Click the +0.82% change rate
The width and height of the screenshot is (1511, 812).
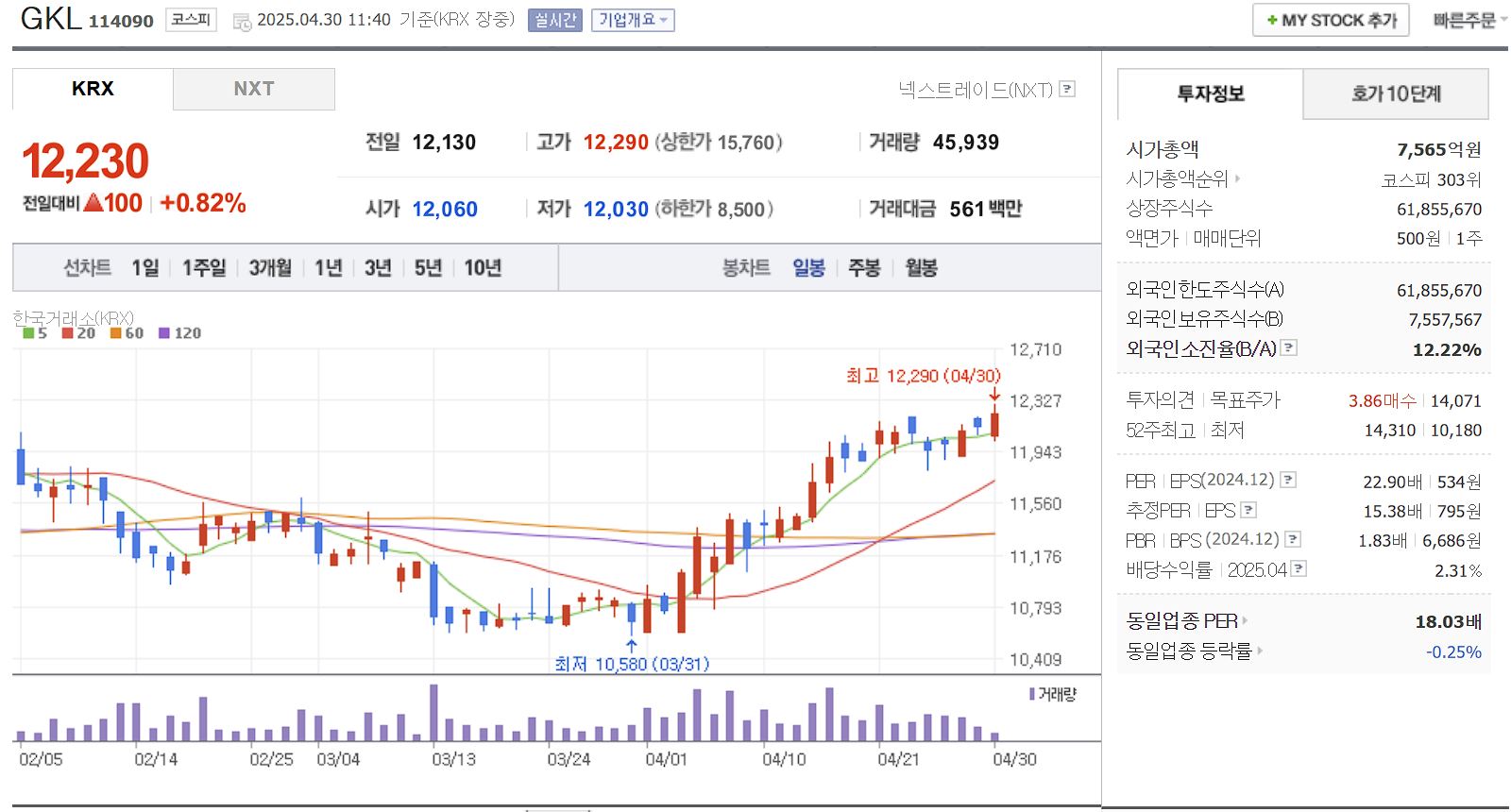click(203, 203)
